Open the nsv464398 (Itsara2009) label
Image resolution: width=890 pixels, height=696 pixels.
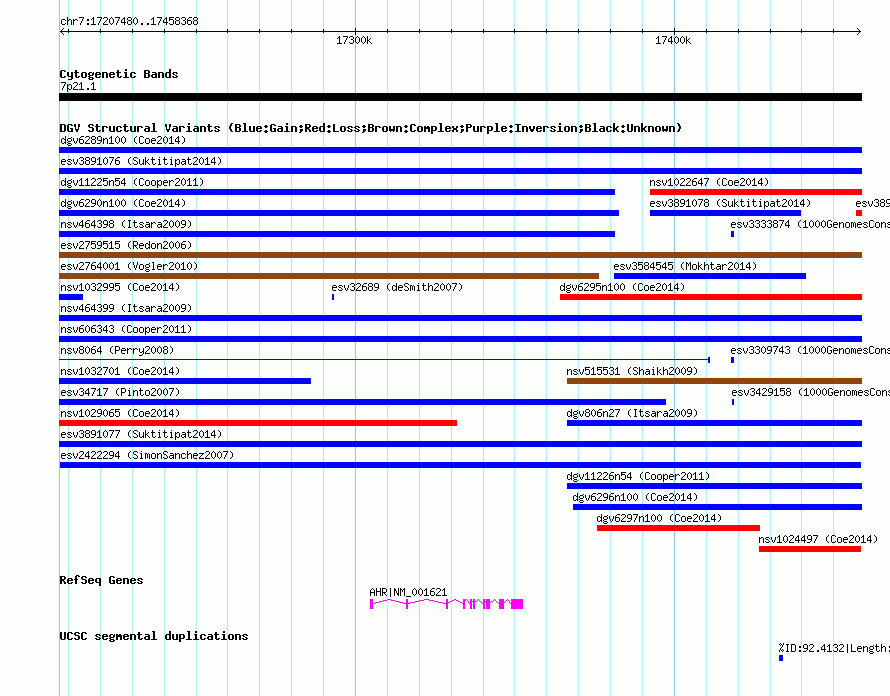click(126, 224)
